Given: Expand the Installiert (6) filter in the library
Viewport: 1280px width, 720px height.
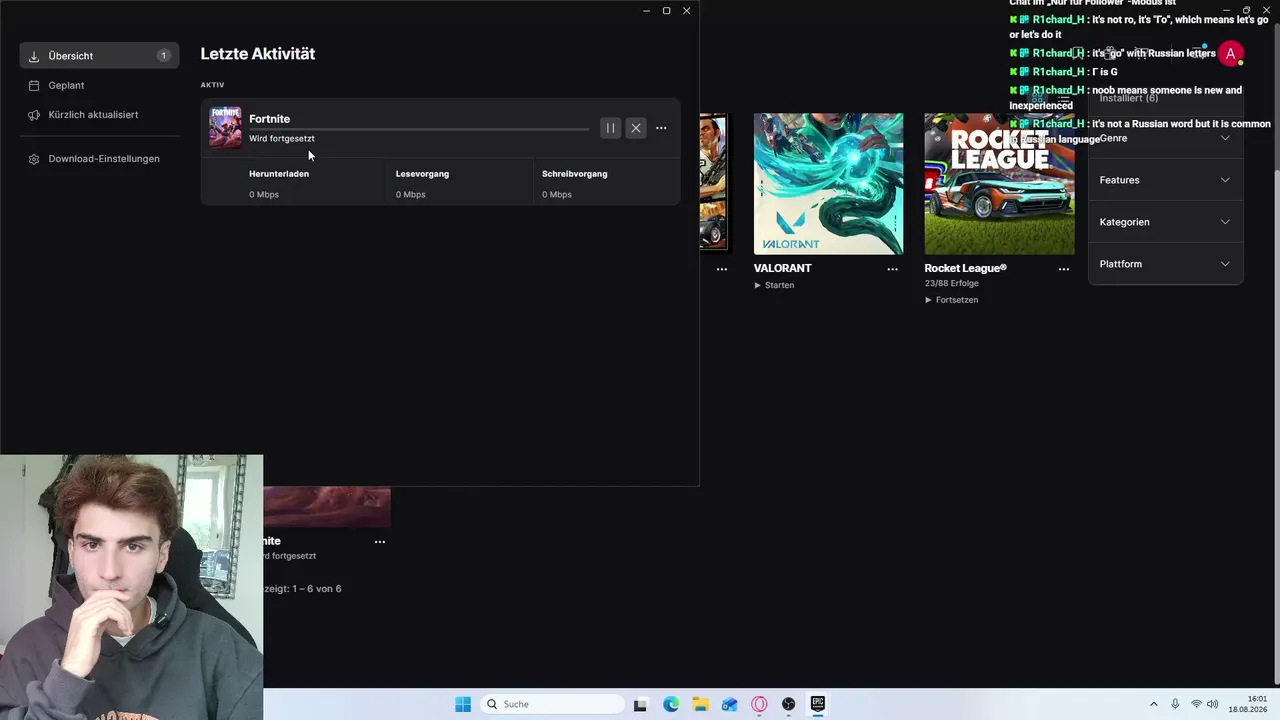Looking at the screenshot, I should (1165, 98).
